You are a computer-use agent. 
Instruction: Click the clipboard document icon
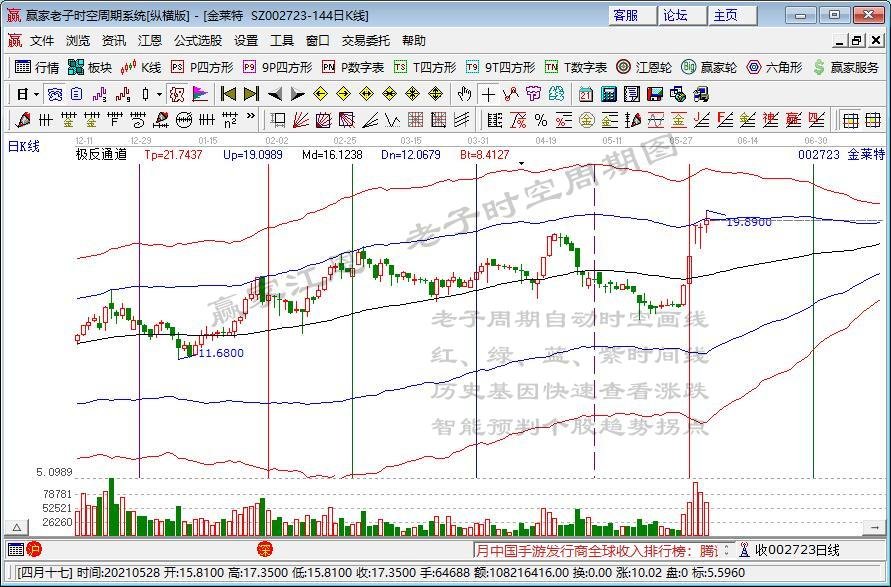click(x=77, y=94)
